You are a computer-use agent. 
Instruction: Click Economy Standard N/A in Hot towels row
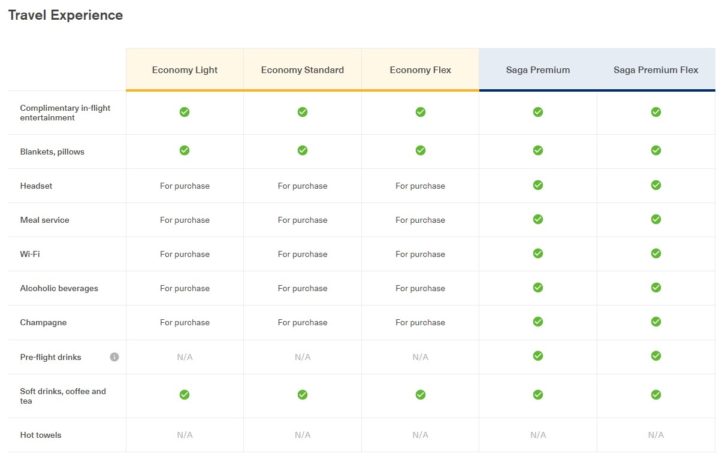point(302,435)
